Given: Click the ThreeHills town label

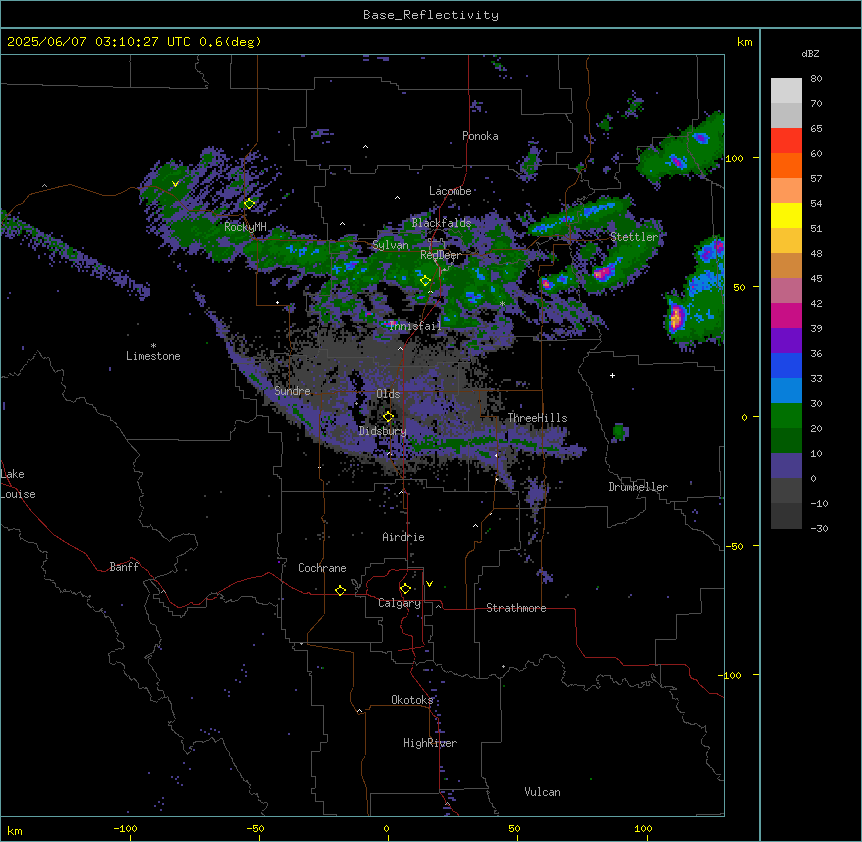Looking at the screenshot, I should (x=537, y=418).
